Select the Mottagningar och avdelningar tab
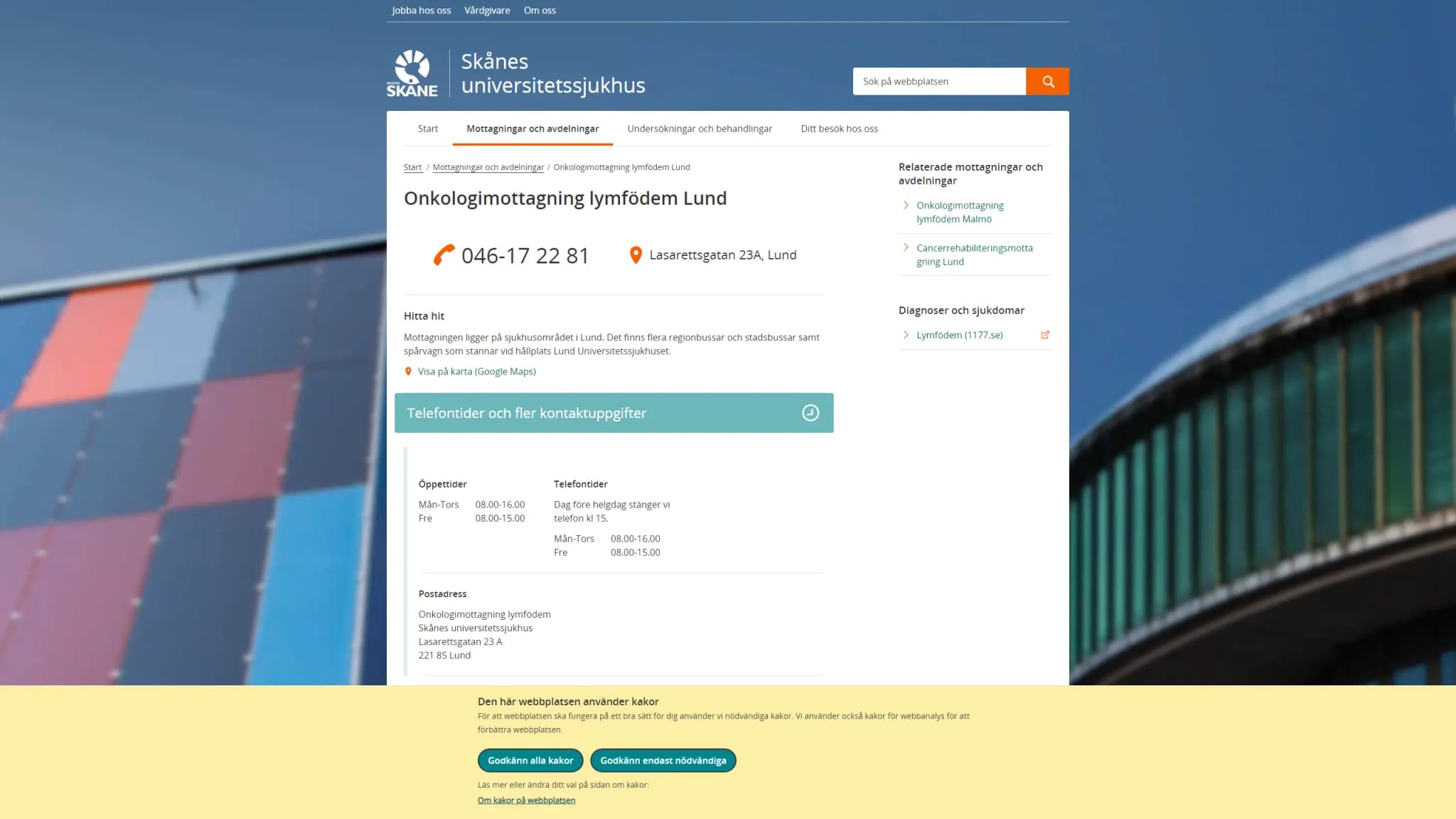 click(532, 129)
